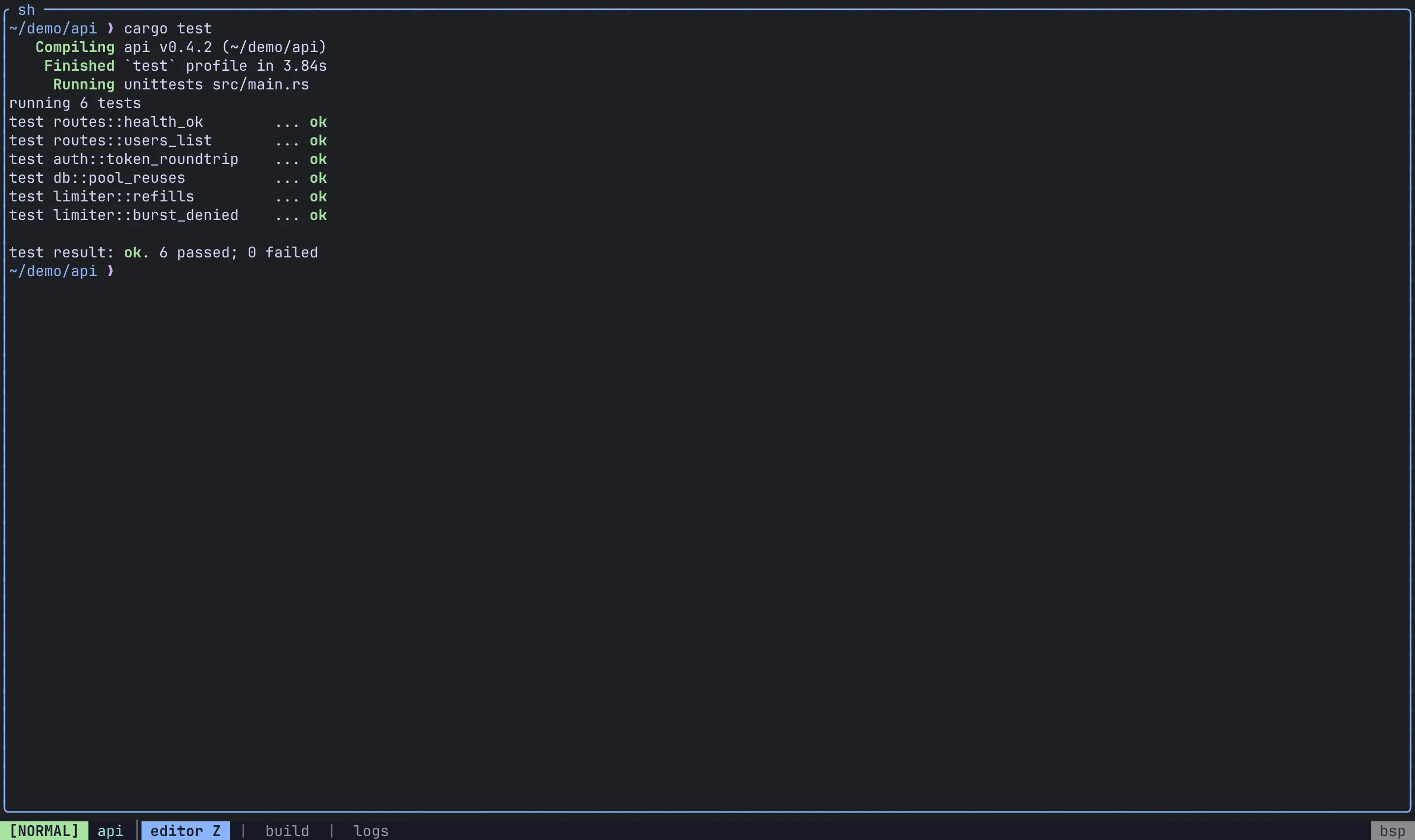Viewport: 1415px width, 840px height.
Task: Click the 0 failed count
Action: (283, 252)
